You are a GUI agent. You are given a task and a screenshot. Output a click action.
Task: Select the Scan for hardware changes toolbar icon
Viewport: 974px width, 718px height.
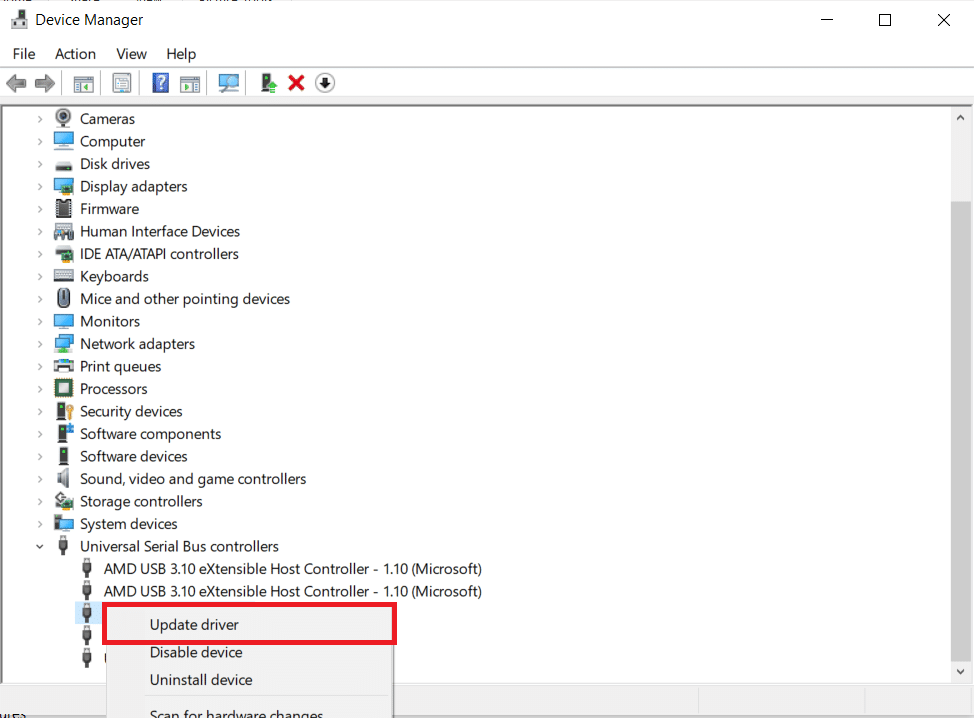228,82
